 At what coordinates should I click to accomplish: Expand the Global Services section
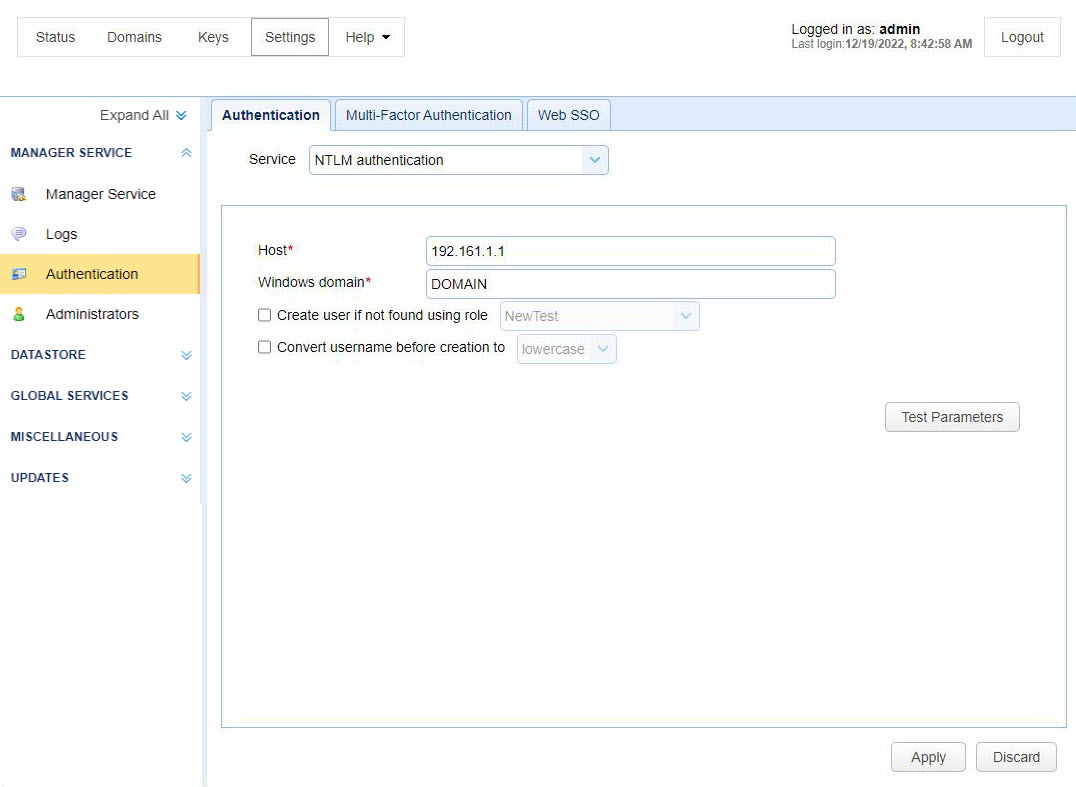point(185,396)
